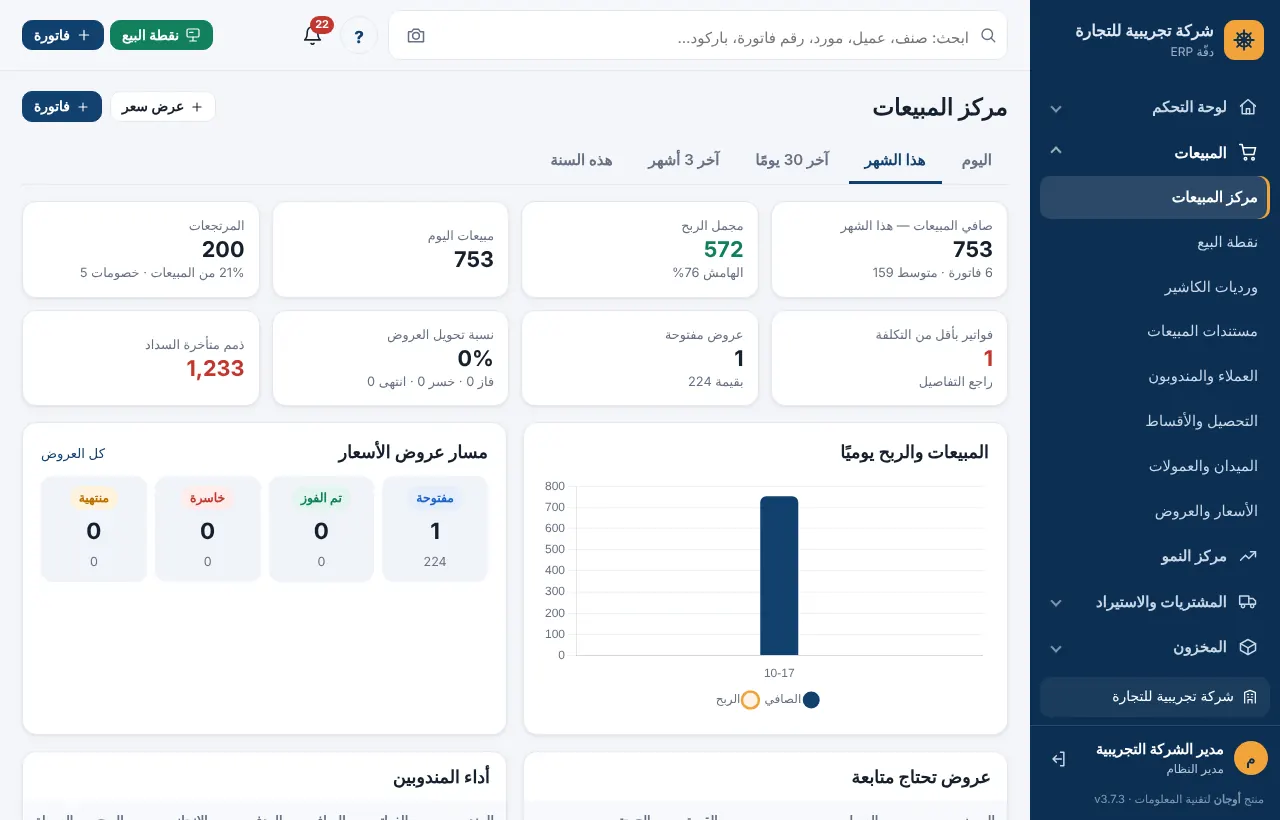Expand the لوحة التحكم sidebar chevron
1280x820 pixels.
tap(1056, 108)
